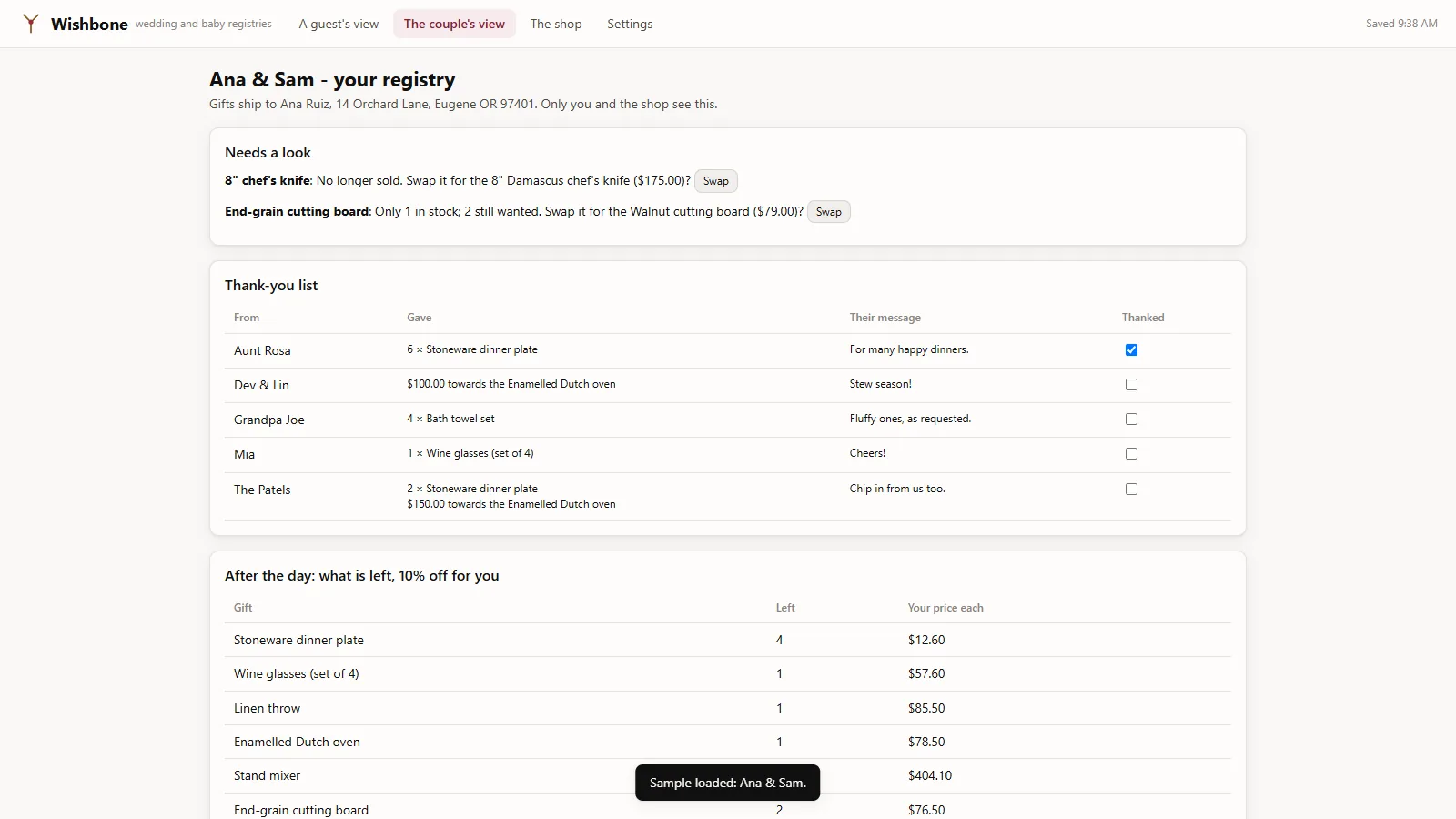Select the 'Saved 9:38 AM' status text

coord(1401,24)
